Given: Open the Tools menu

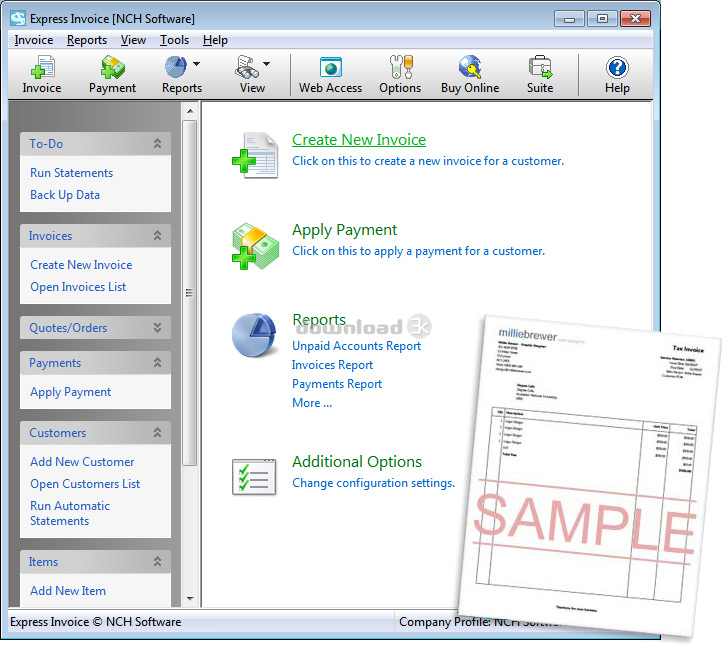Looking at the screenshot, I should click(x=175, y=40).
